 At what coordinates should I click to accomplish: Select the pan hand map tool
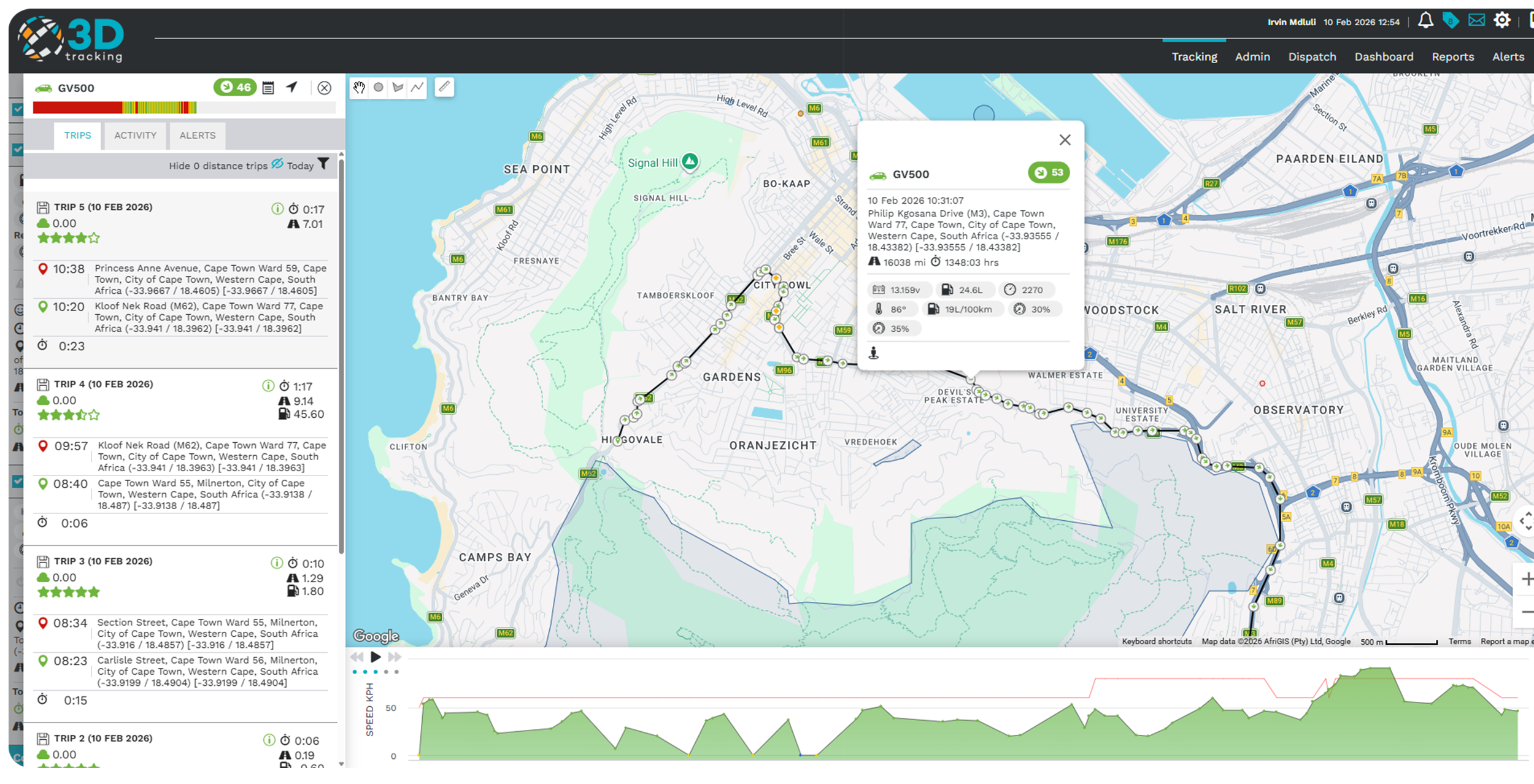[359, 88]
